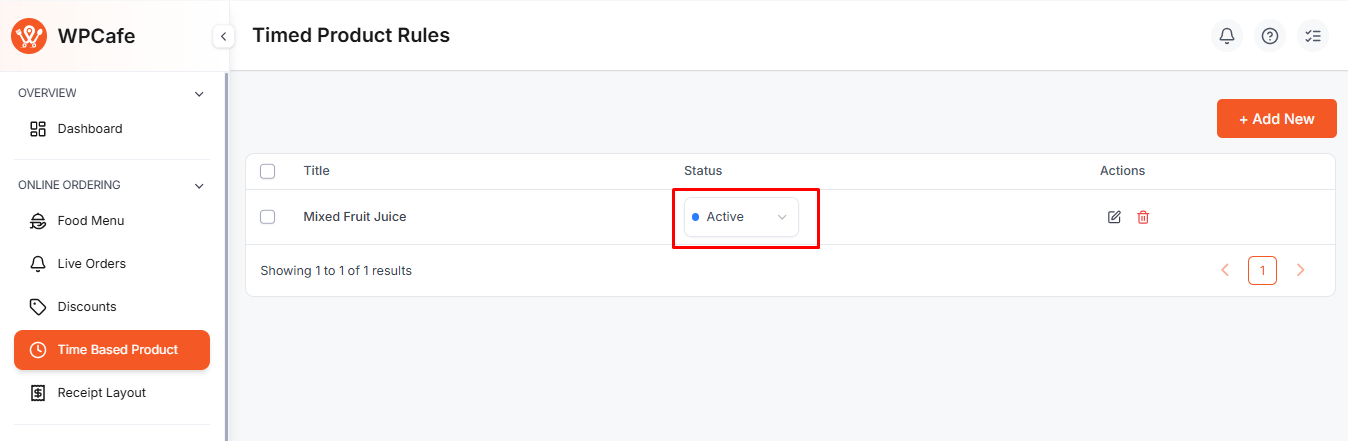
Task: Select all rules header checkbox
Action: tap(267, 171)
